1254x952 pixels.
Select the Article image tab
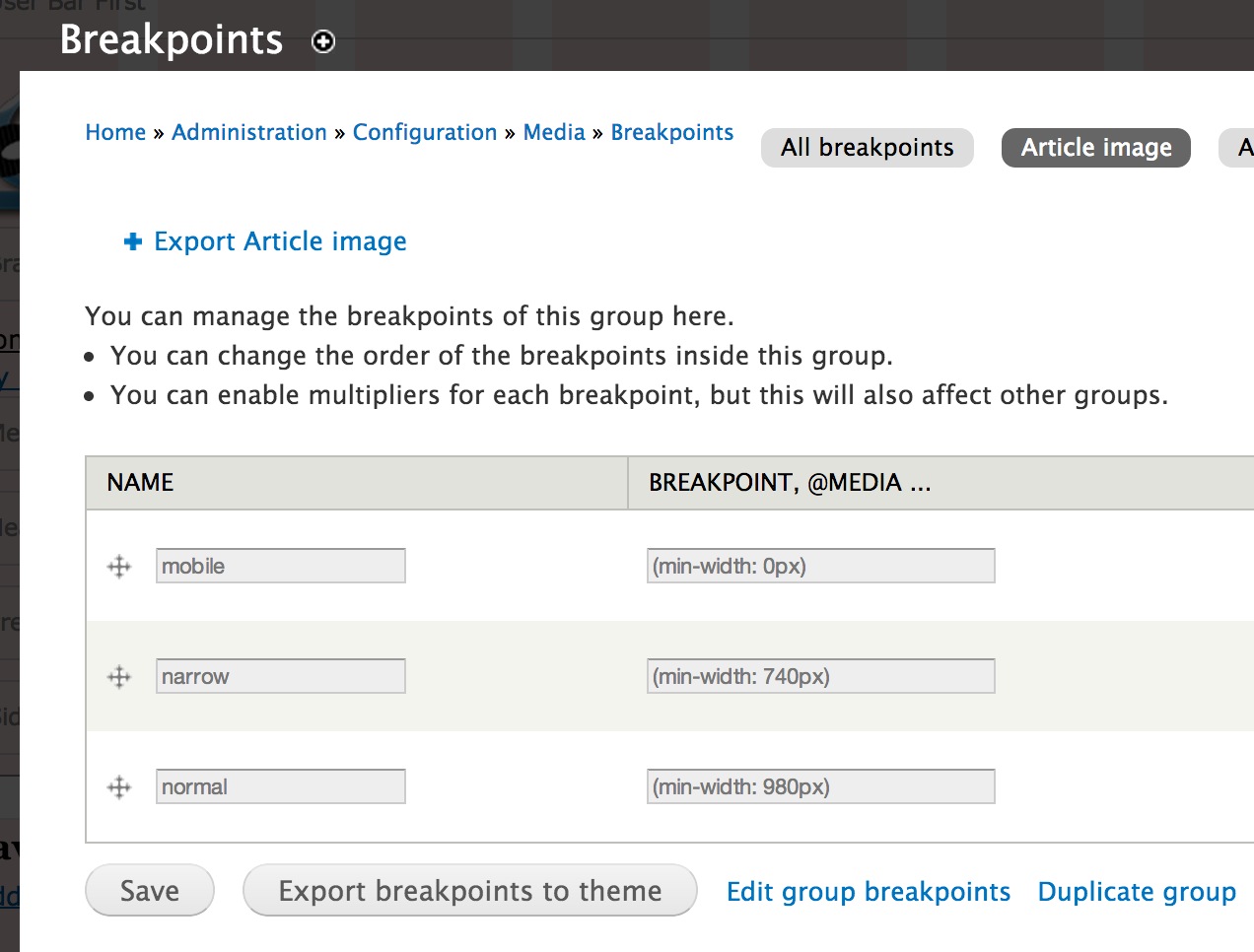click(1095, 147)
